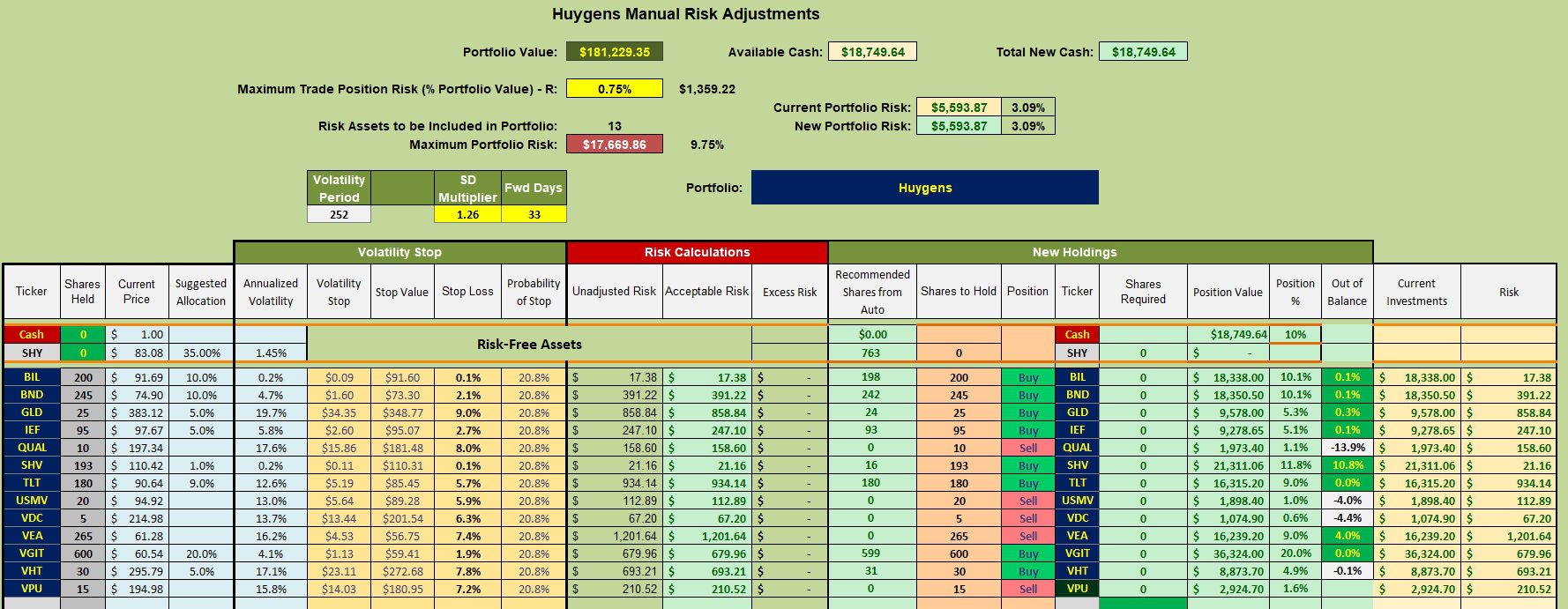Click BND shares held value 245

[83, 395]
